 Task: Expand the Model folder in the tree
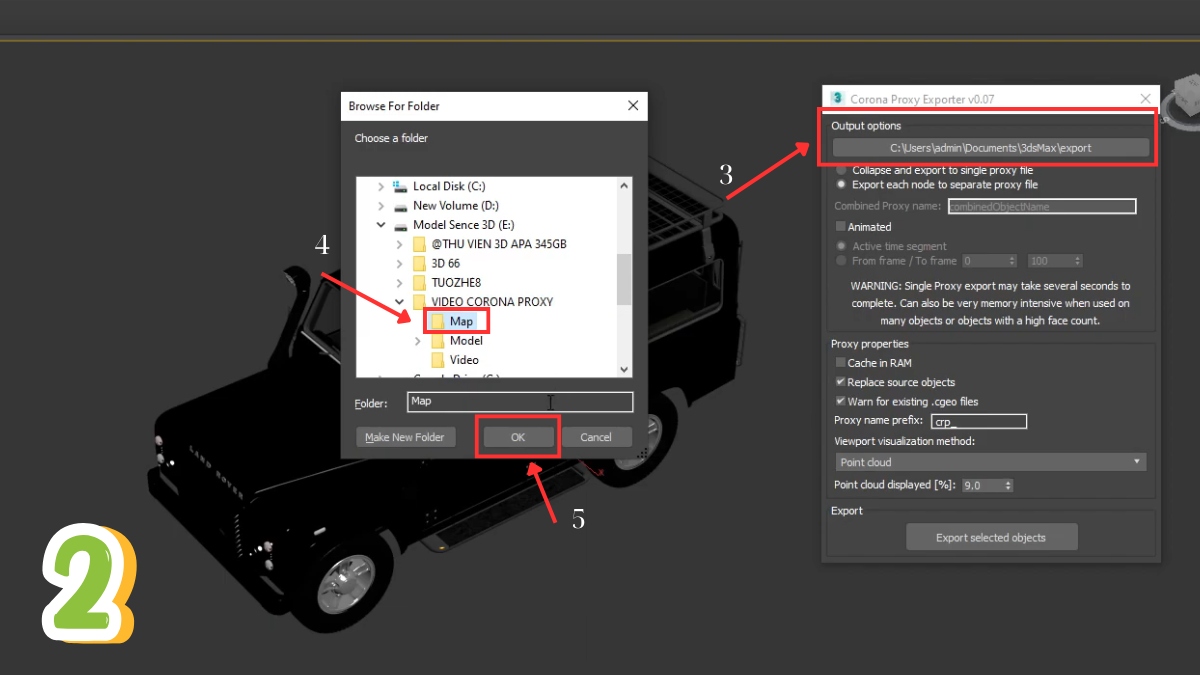[417, 340]
